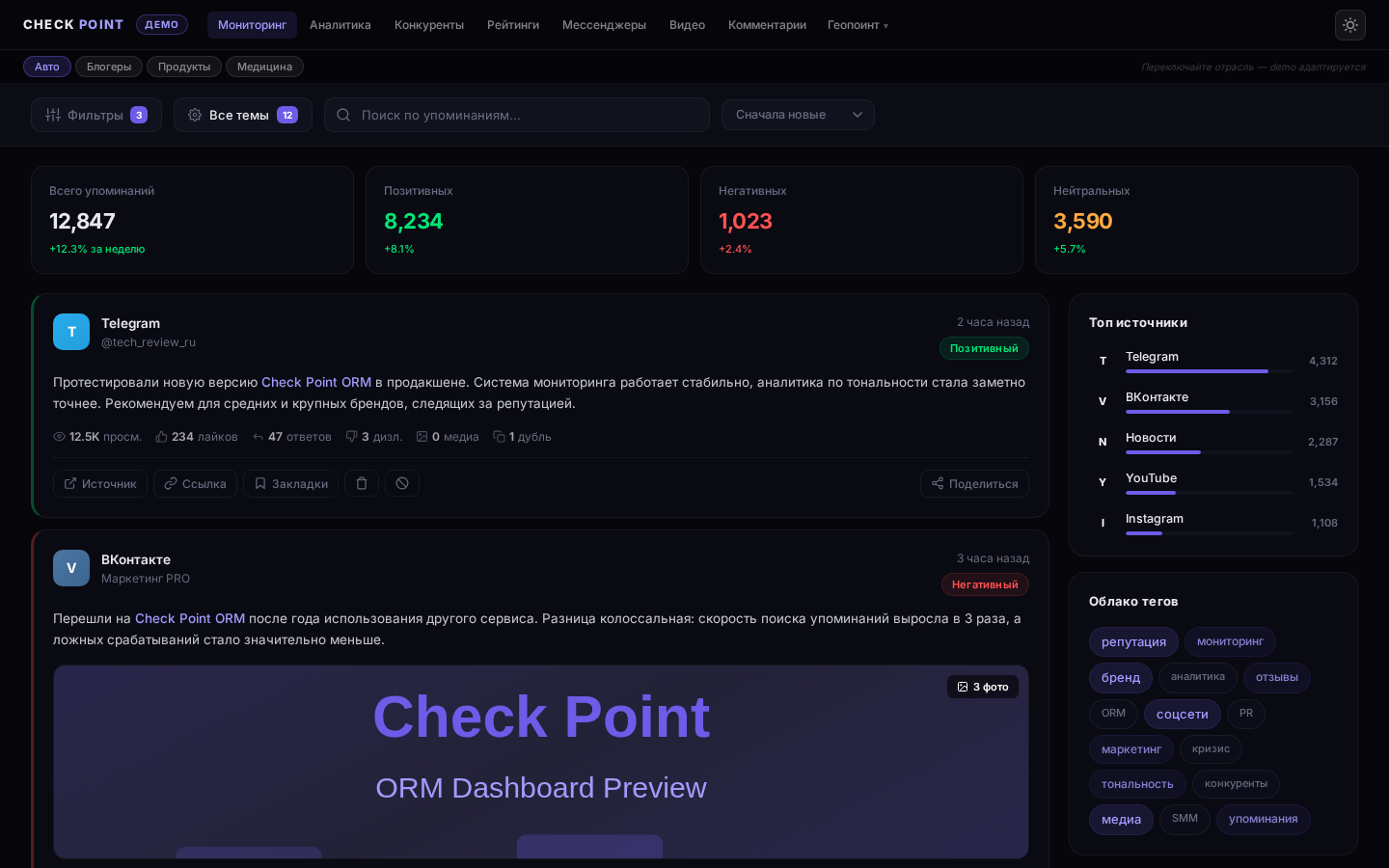Click the trash icon on the Telegram post
The height and width of the screenshot is (868, 1389).
(x=362, y=483)
